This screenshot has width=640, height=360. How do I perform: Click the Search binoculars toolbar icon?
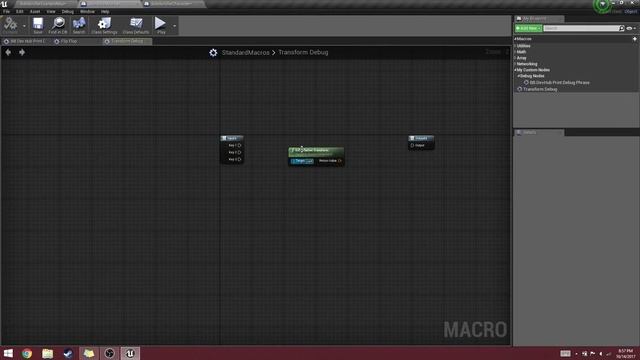click(79, 25)
